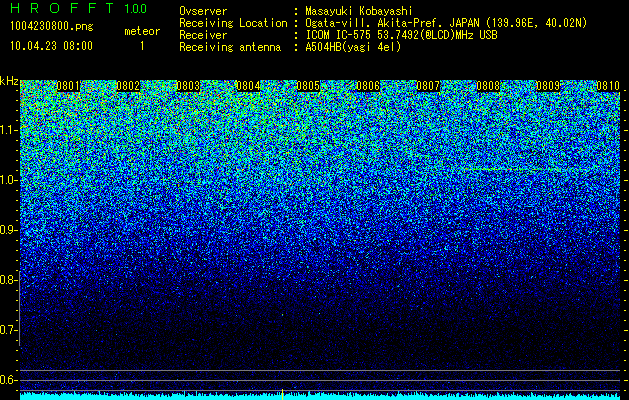Click the meteor label
629x400 pixels.
coord(142,31)
